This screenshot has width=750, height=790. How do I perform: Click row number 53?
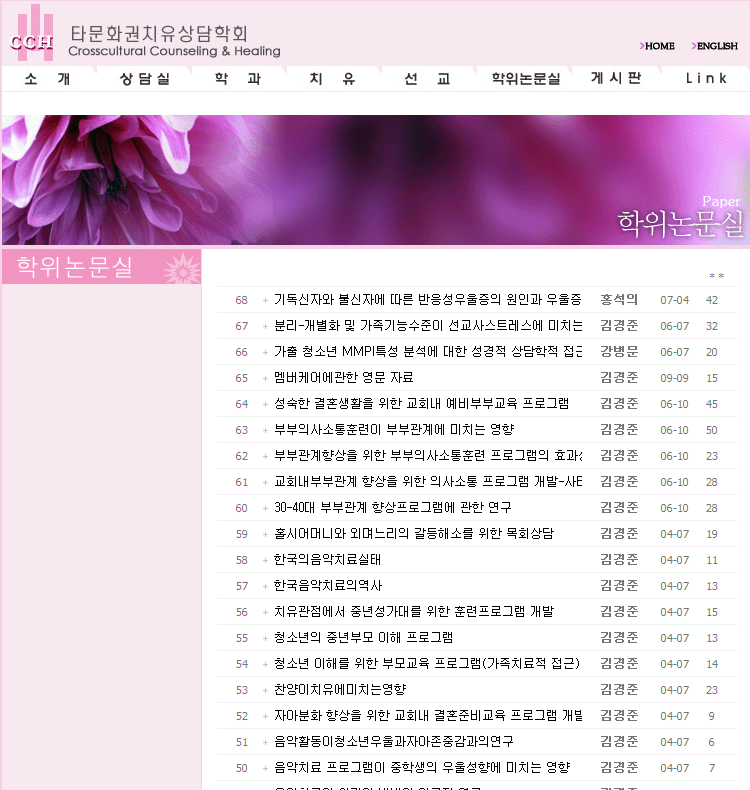coord(242,690)
